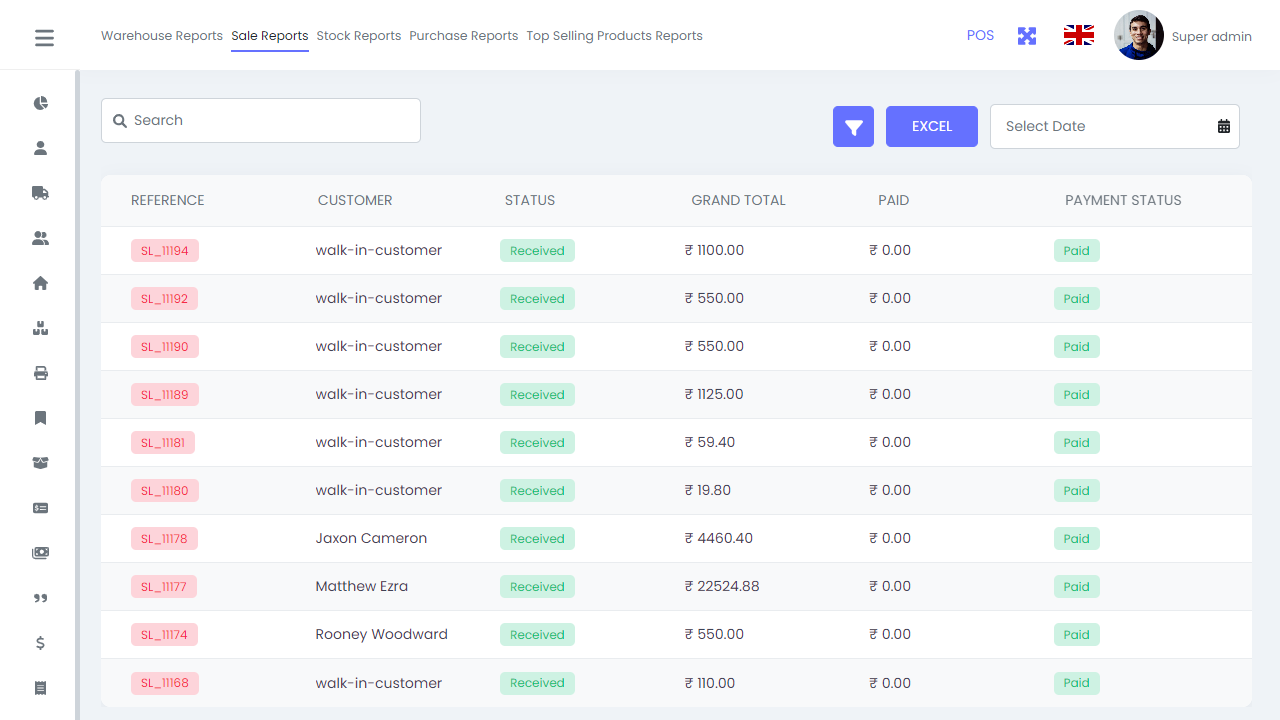Click the delivery truck icon in sidebar

[x=40, y=193]
